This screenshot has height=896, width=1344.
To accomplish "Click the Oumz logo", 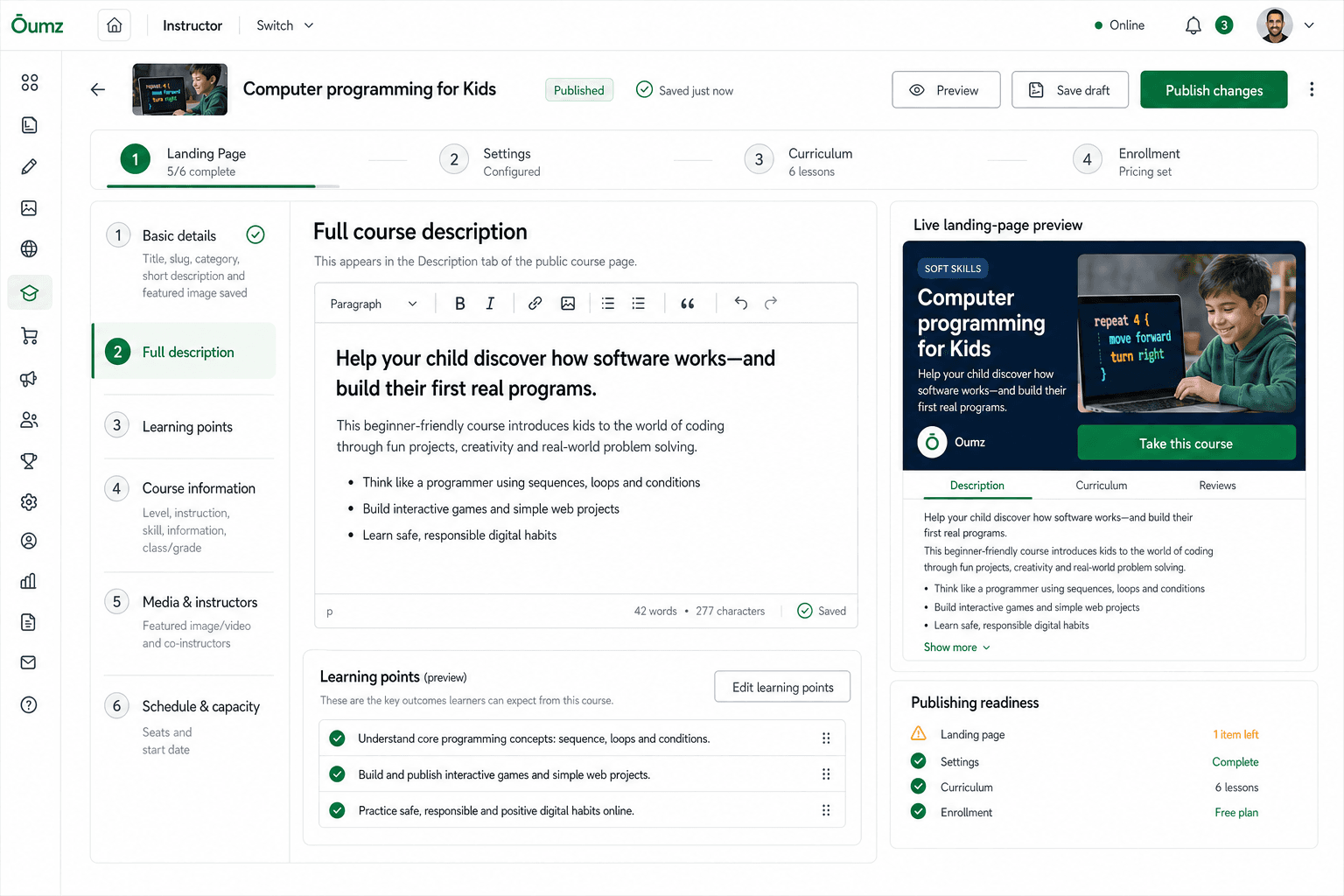I will pos(37,24).
